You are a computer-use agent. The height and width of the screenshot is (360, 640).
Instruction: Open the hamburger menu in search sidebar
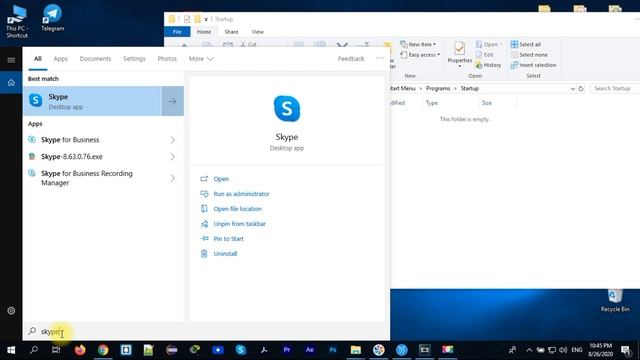click(x=11, y=60)
